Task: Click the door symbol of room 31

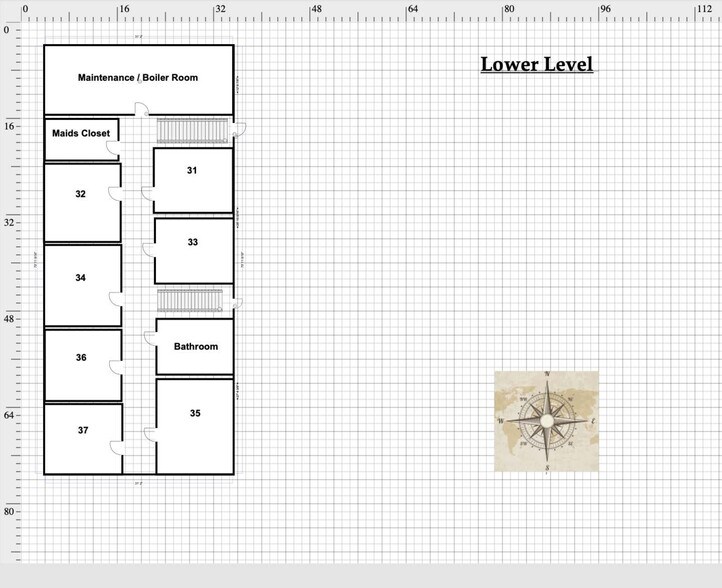Action: [148, 192]
